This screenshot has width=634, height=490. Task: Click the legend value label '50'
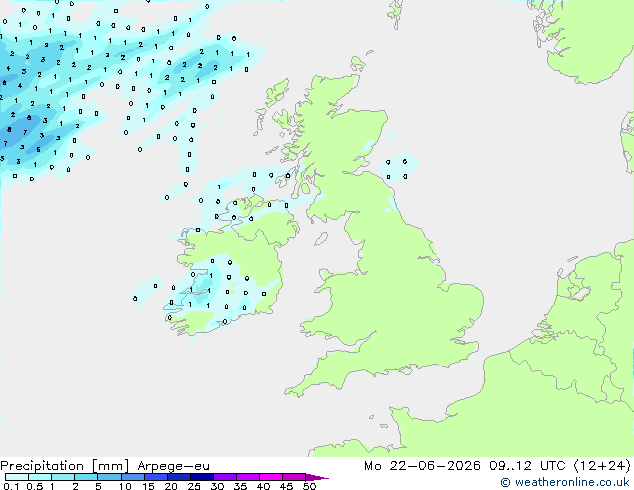coord(309,486)
